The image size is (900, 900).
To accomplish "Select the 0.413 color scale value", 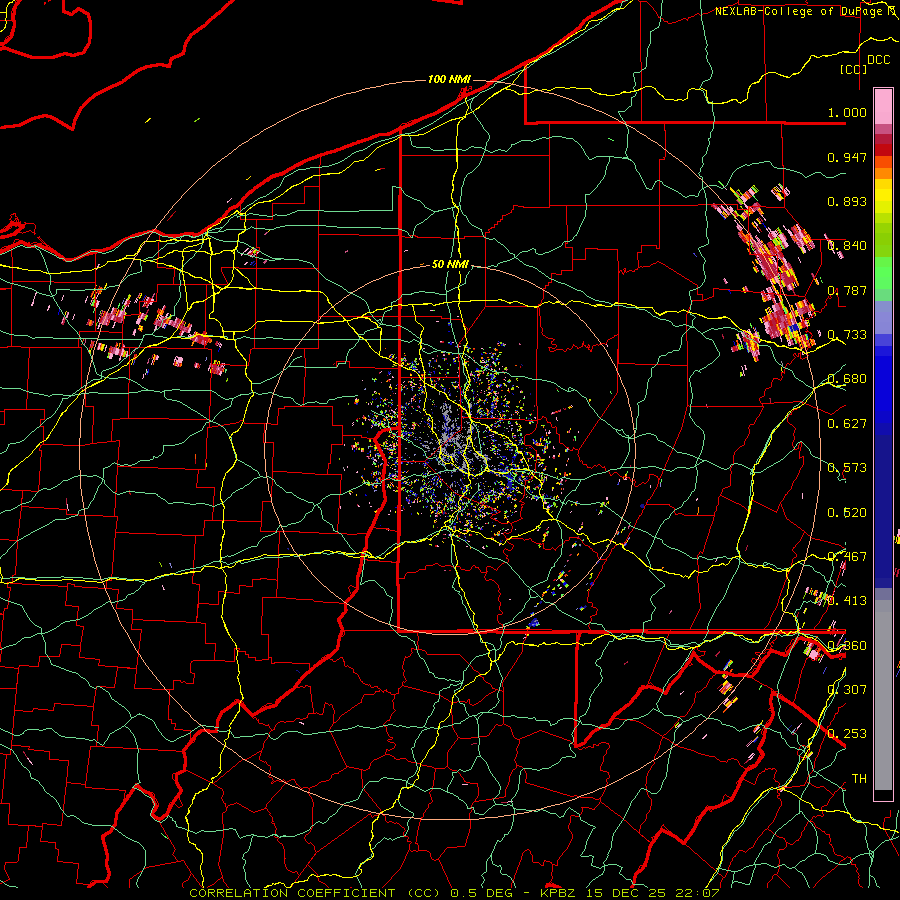I will 847,601.
